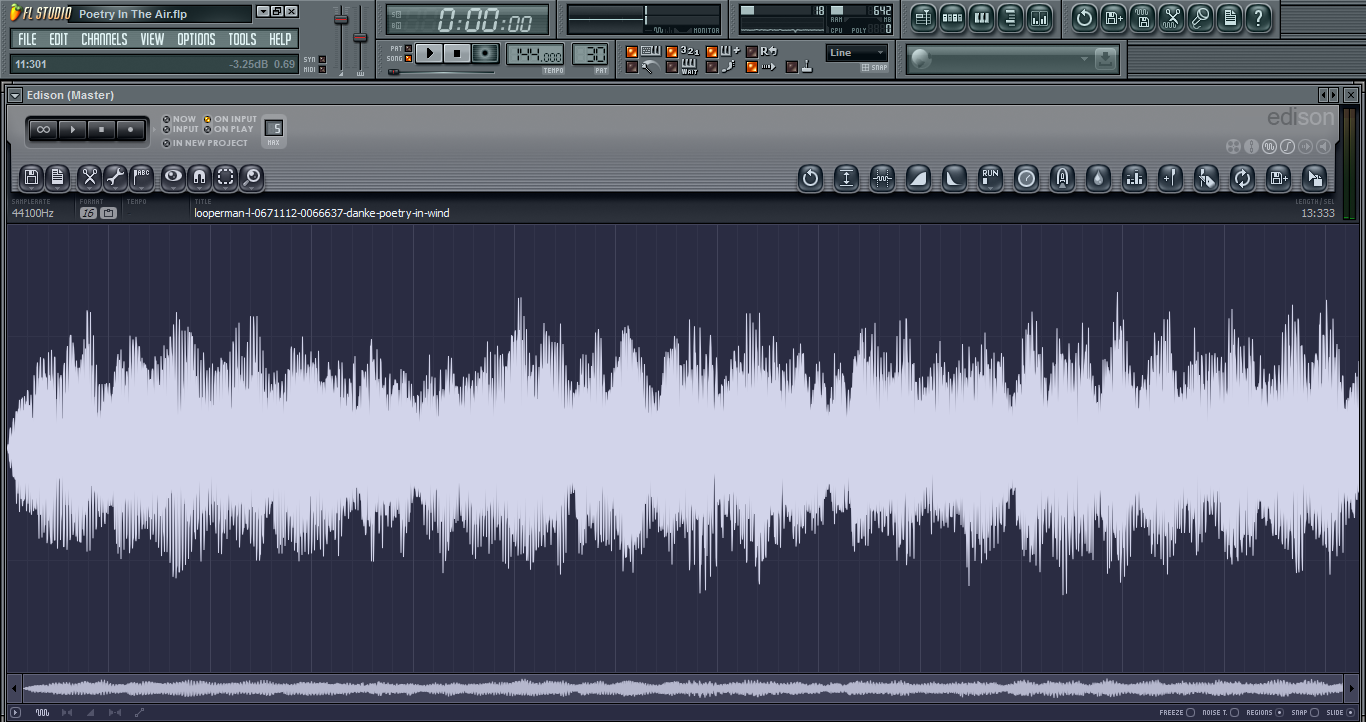The image size is (1366, 722).
Task: Click main transport stop button
Action: [457, 53]
